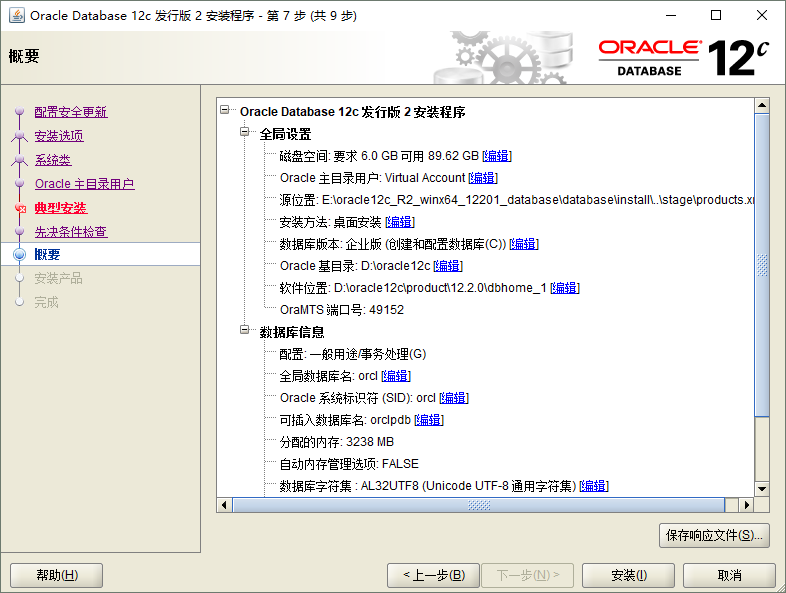Open the Oracle 主目录用户 step

pyautogui.click(x=85, y=184)
